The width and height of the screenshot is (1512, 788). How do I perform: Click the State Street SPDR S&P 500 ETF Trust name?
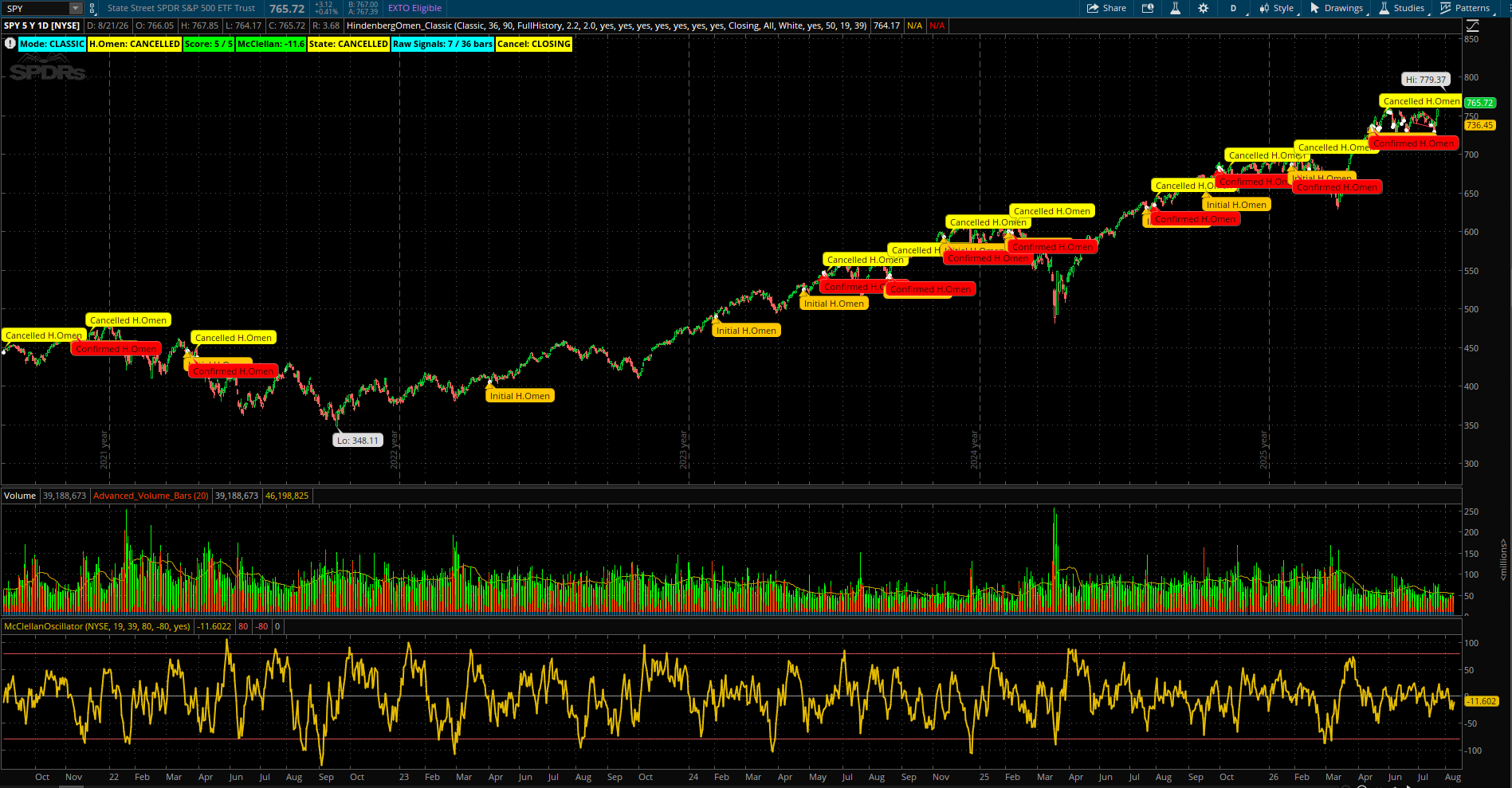point(182,8)
